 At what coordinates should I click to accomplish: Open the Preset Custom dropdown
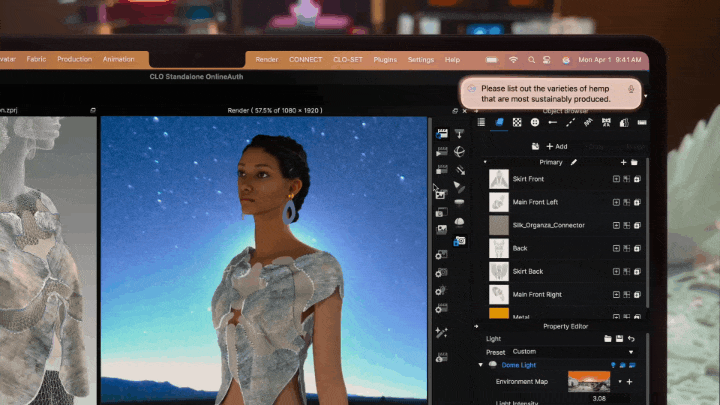(573, 352)
